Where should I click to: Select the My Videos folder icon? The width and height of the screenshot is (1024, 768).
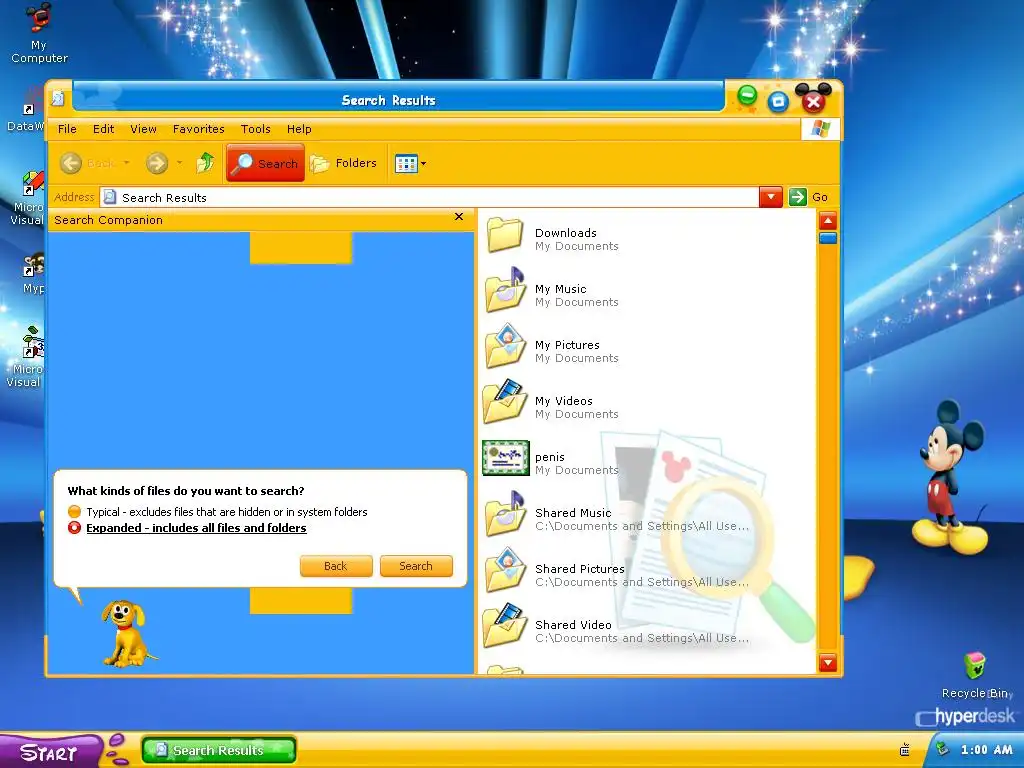pyautogui.click(x=505, y=403)
